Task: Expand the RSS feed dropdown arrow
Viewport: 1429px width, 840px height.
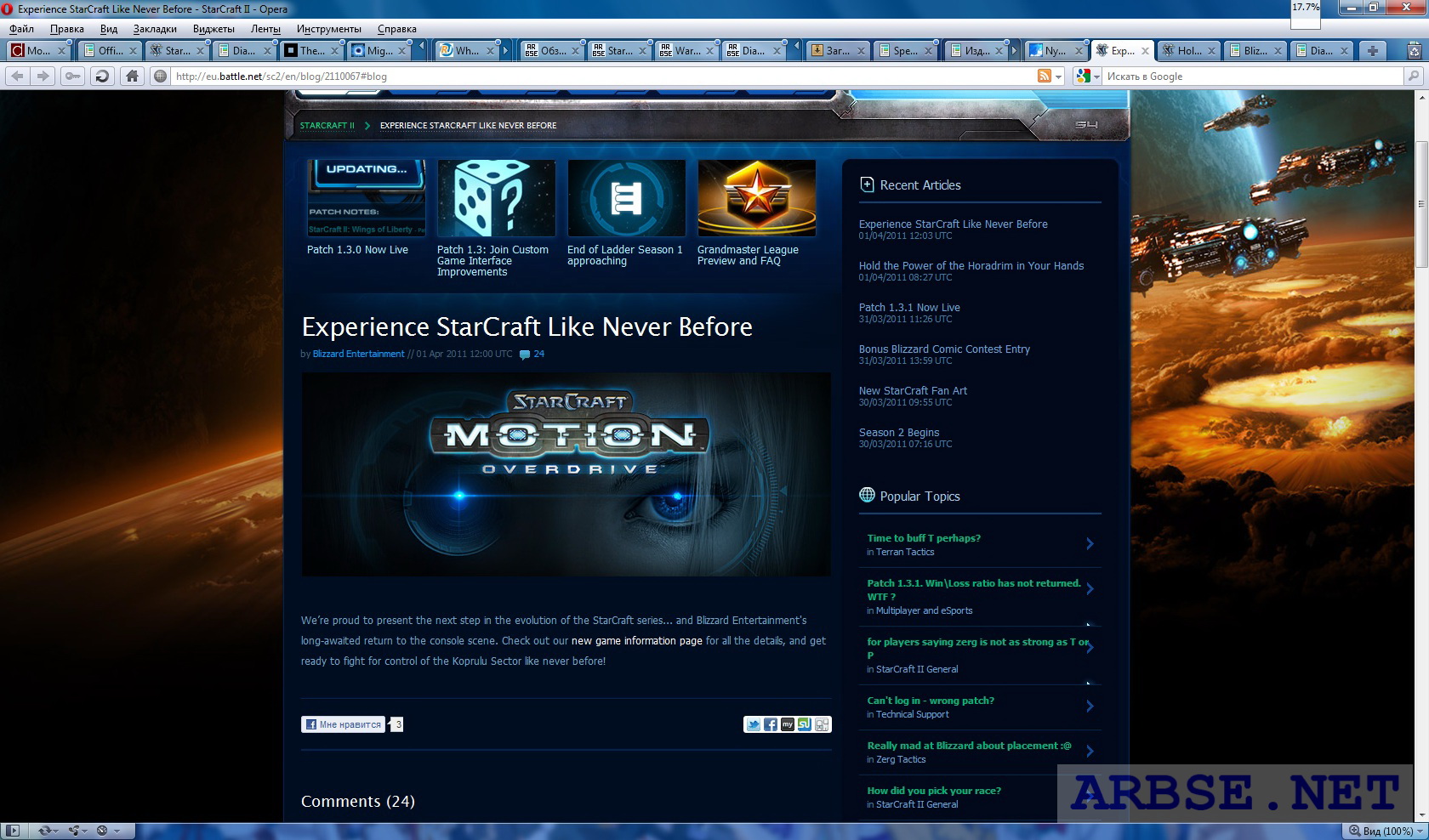Action: 1059,77
